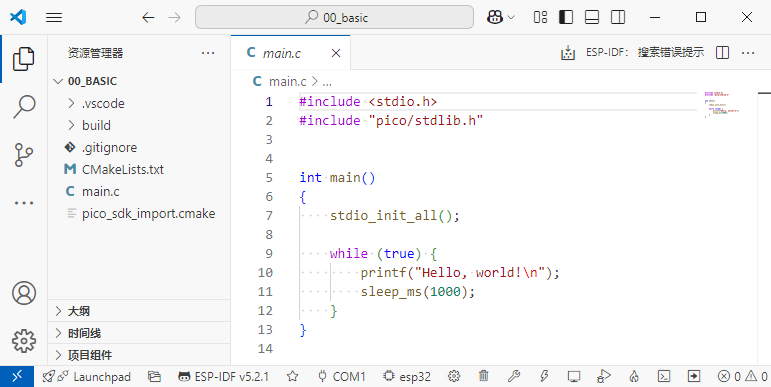
Task: Open the Manage gear in activity bar
Action: point(24,341)
